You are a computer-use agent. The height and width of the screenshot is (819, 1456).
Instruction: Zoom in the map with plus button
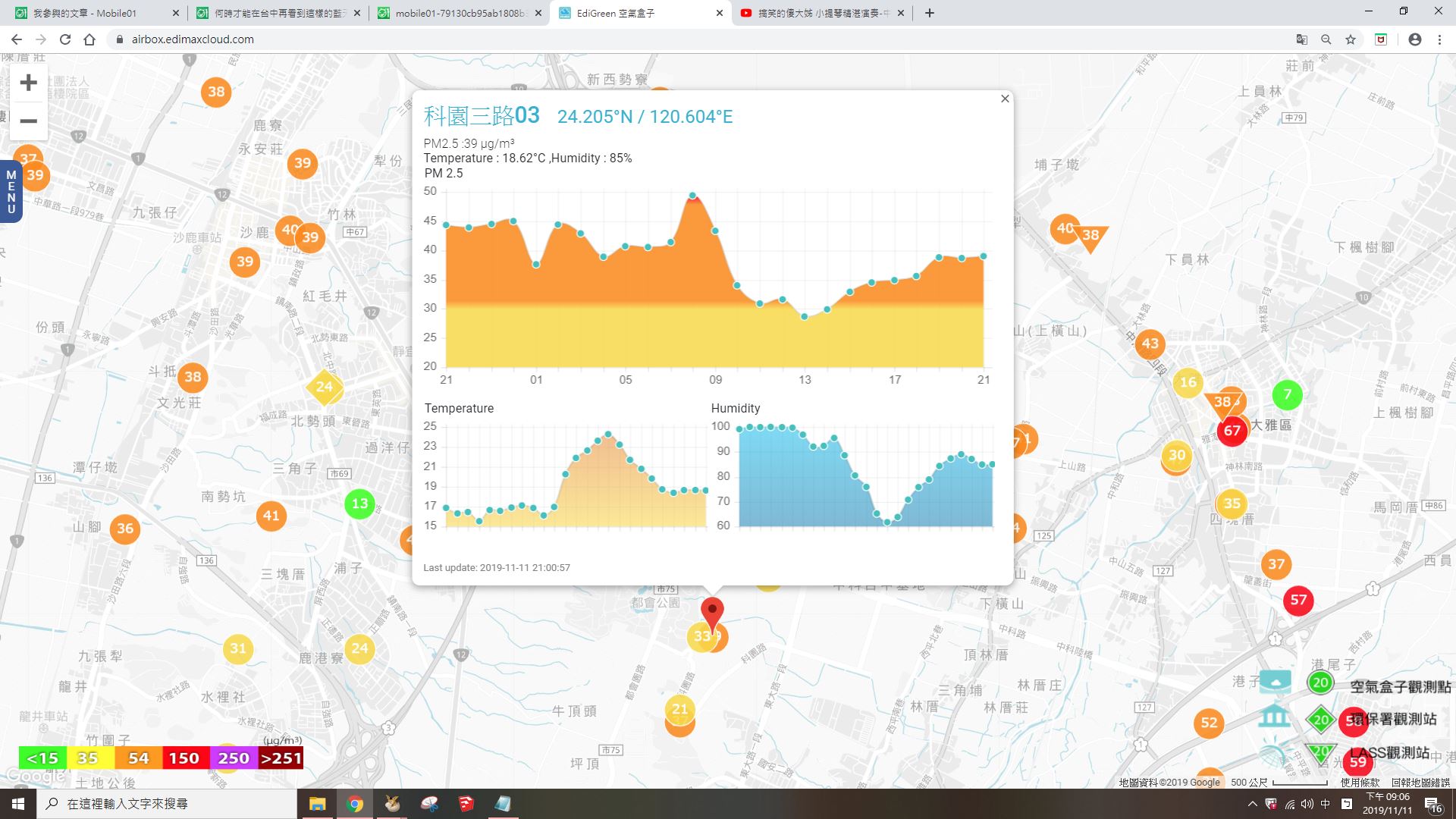(x=28, y=83)
